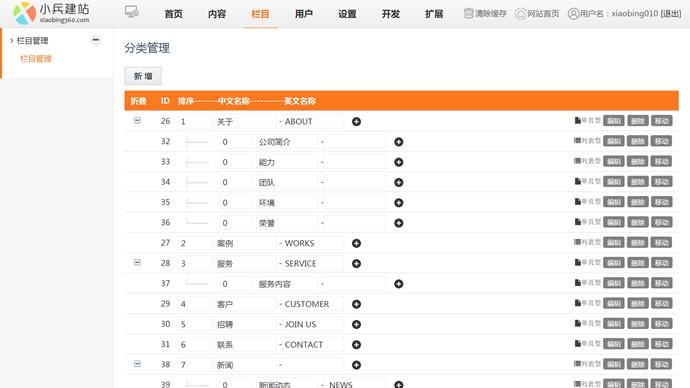Viewport: 690px width, 388px height.
Task: Click the plus icon in 能力 row
Action: tap(399, 162)
